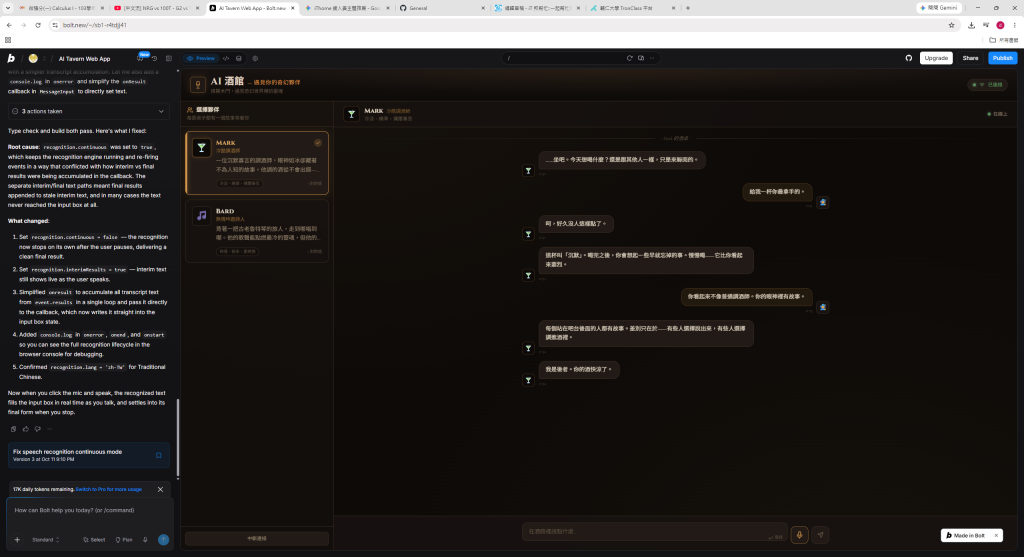Image resolution: width=1024 pixels, height=557 pixels.
Task: Switch to the General GitHub browser tab
Action: click(x=441, y=8)
